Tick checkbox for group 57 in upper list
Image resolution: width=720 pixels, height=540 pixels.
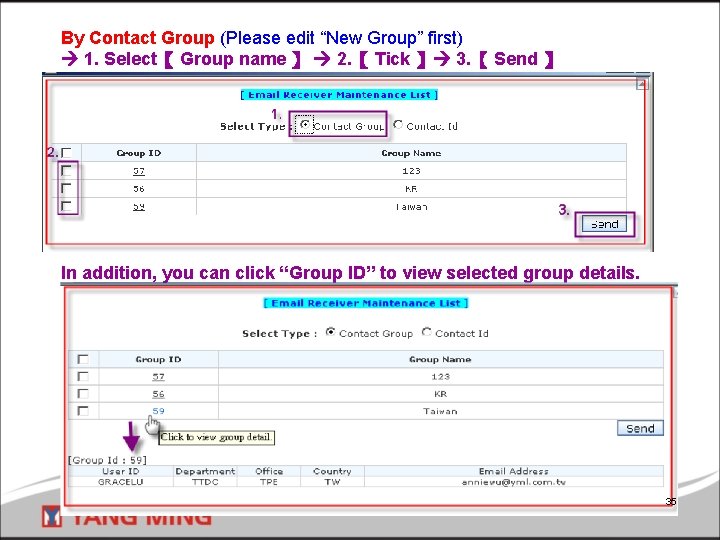click(x=67, y=171)
